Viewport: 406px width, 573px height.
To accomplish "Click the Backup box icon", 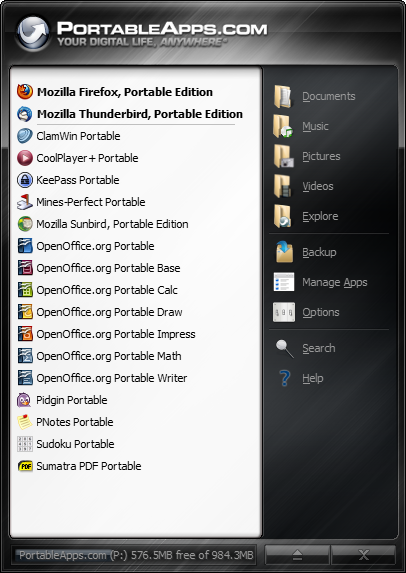I will 284,252.
